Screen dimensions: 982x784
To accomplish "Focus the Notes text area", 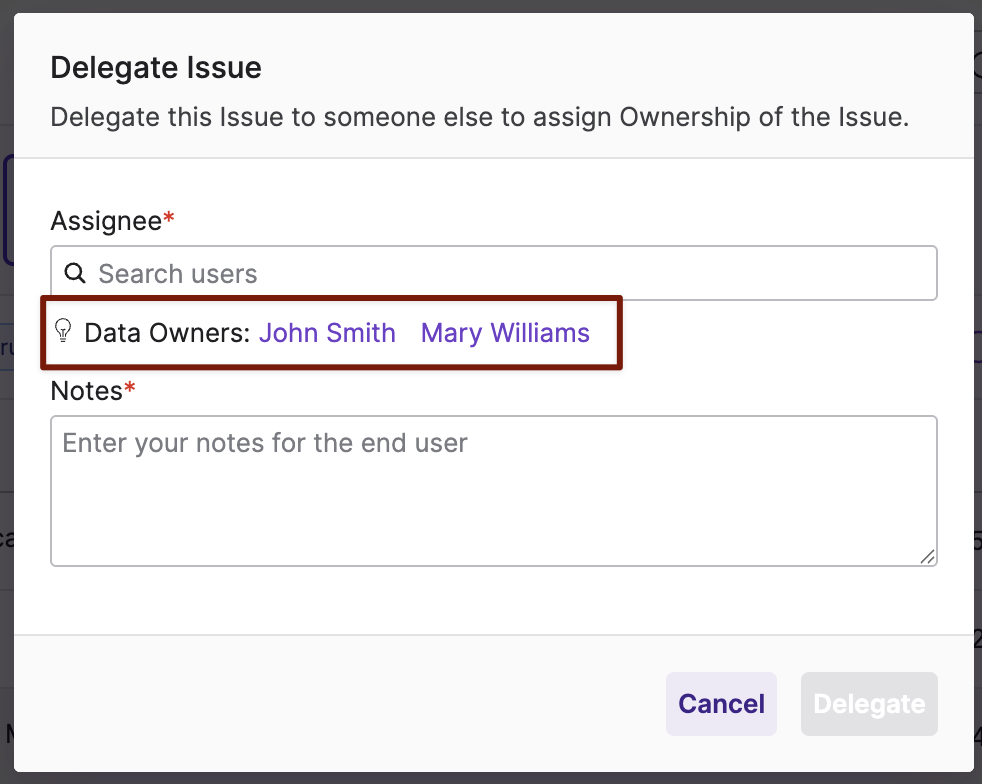I will 494,491.
